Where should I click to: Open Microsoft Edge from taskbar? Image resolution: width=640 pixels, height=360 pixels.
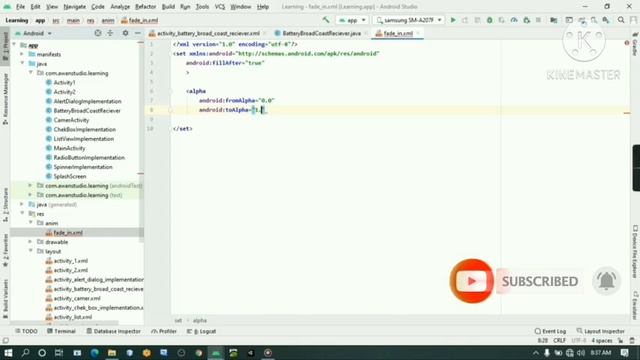click(x=94, y=353)
